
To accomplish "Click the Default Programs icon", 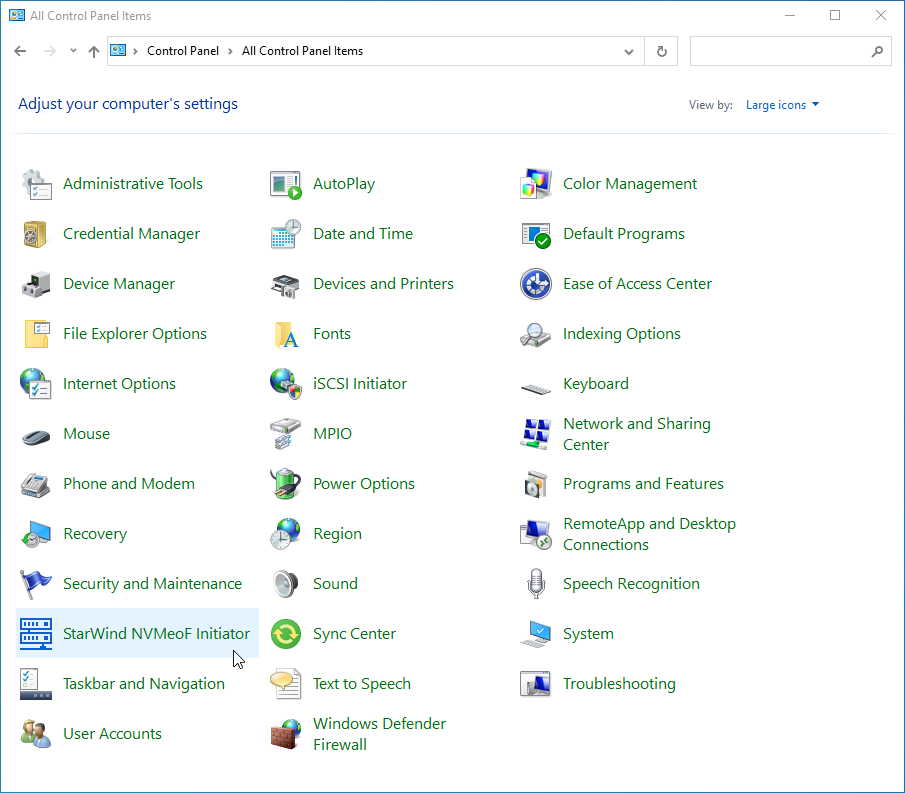I will coord(536,234).
